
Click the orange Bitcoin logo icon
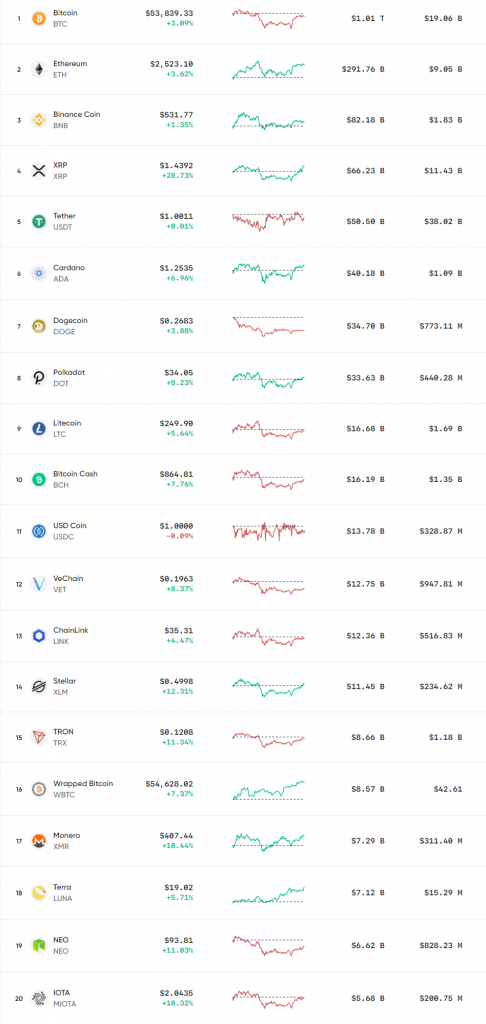tap(39, 18)
